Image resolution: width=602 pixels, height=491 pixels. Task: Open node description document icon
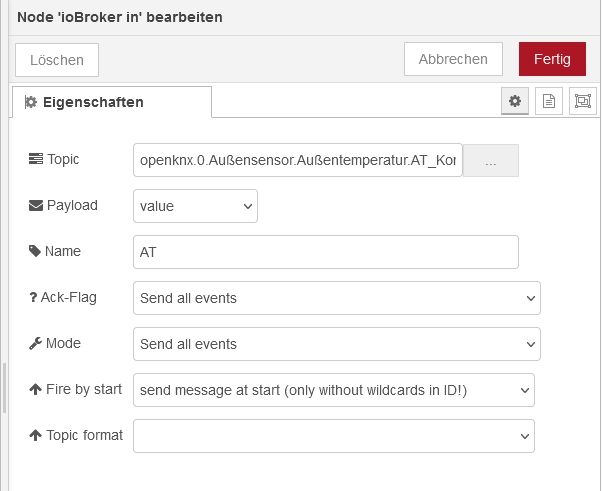pyautogui.click(x=548, y=101)
